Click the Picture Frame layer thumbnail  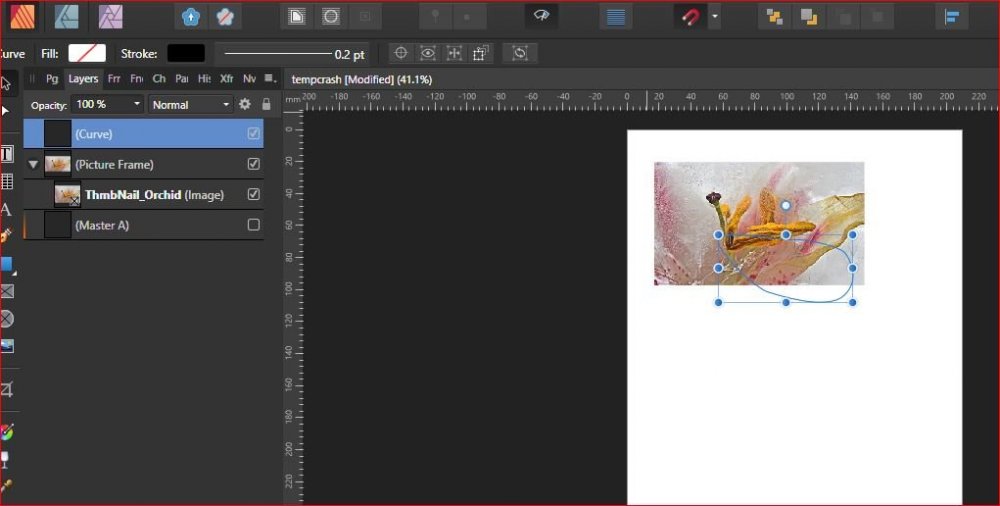pos(57,164)
